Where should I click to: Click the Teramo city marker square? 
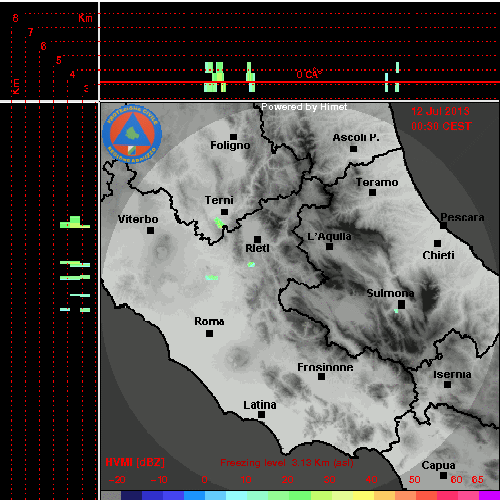(x=373, y=193)
